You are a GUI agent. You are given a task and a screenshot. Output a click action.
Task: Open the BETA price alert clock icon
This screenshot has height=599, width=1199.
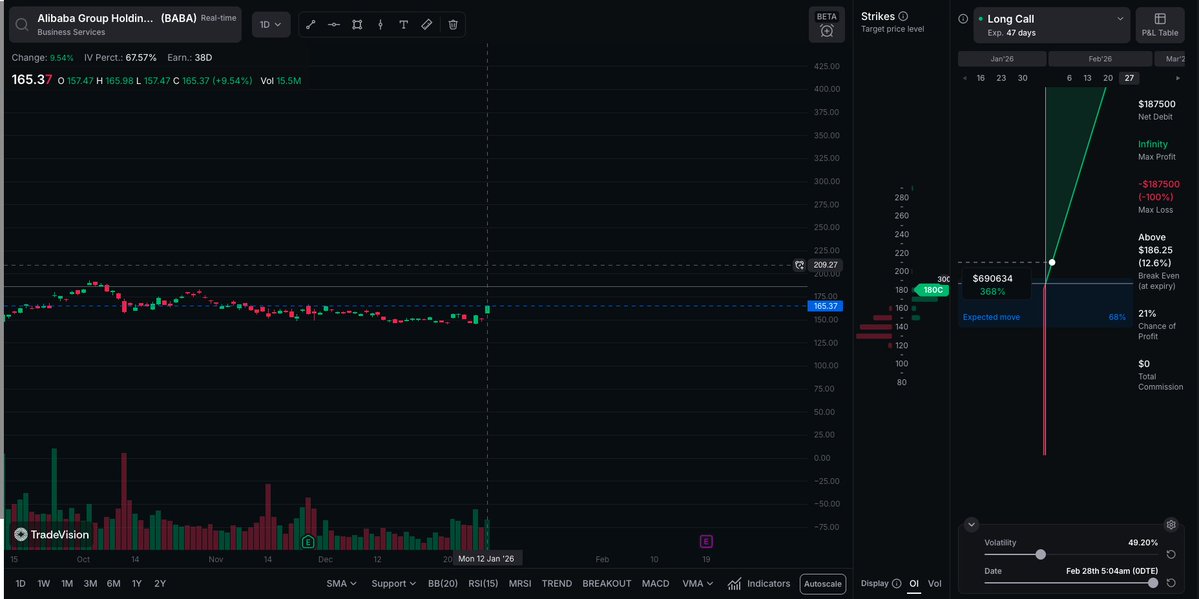(x=827, y=31)
